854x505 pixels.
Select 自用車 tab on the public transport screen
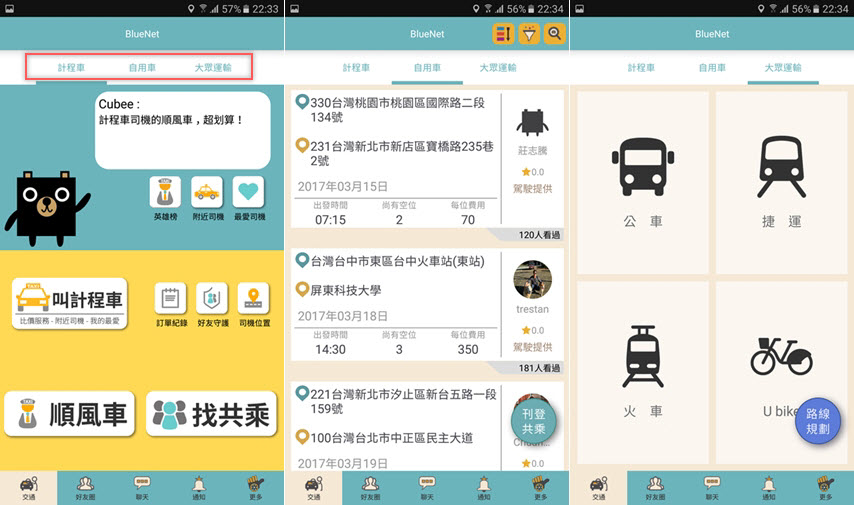(x=712, y=68)
